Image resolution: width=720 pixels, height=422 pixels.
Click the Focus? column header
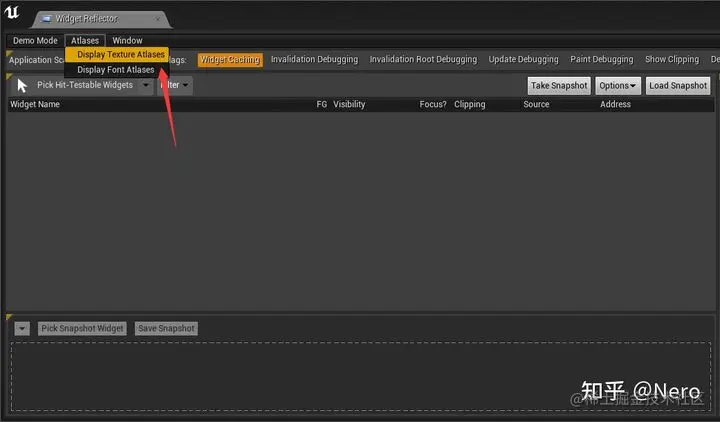click(x=433, y=104)
